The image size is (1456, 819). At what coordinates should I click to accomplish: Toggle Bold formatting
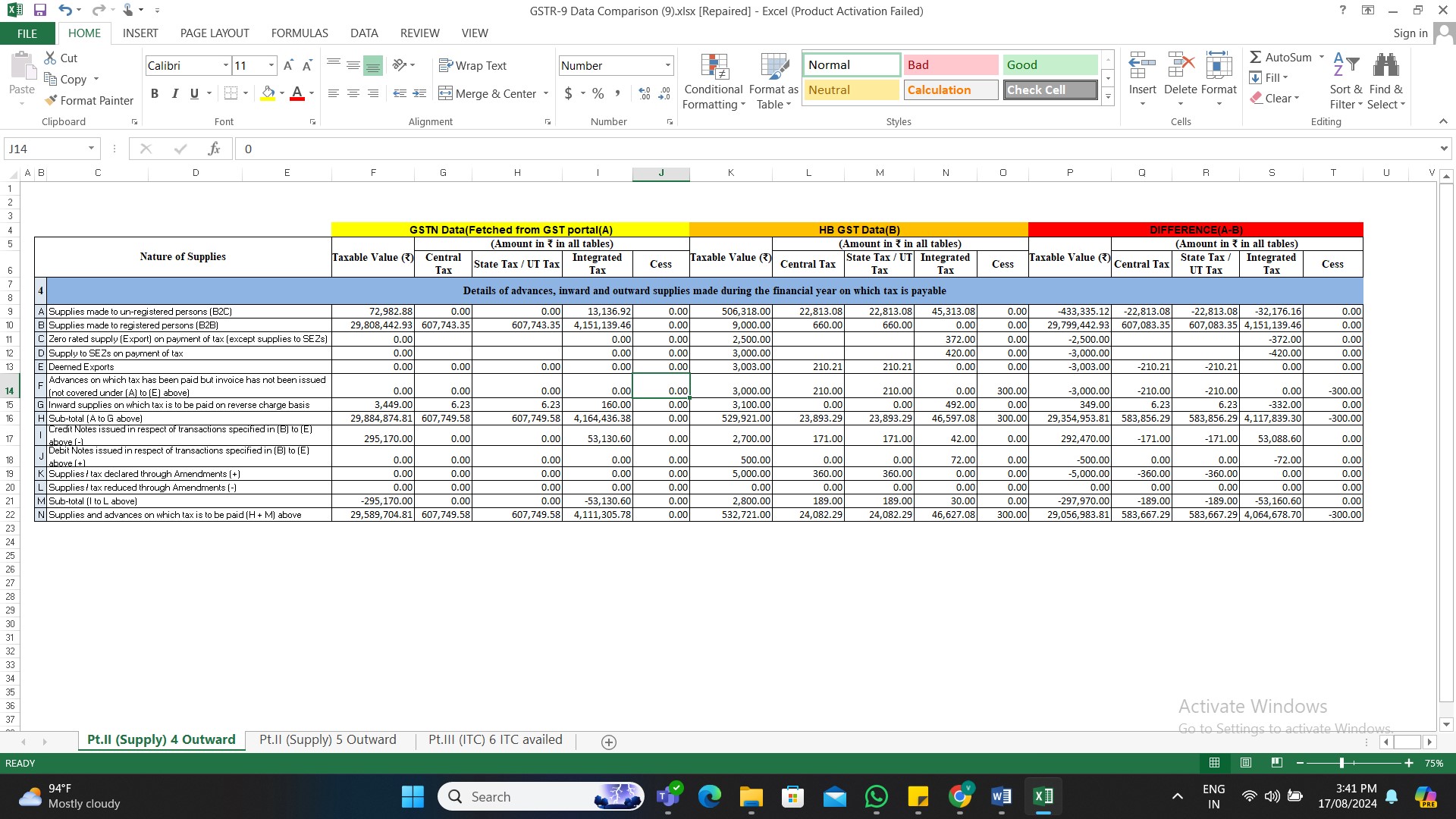155,93
